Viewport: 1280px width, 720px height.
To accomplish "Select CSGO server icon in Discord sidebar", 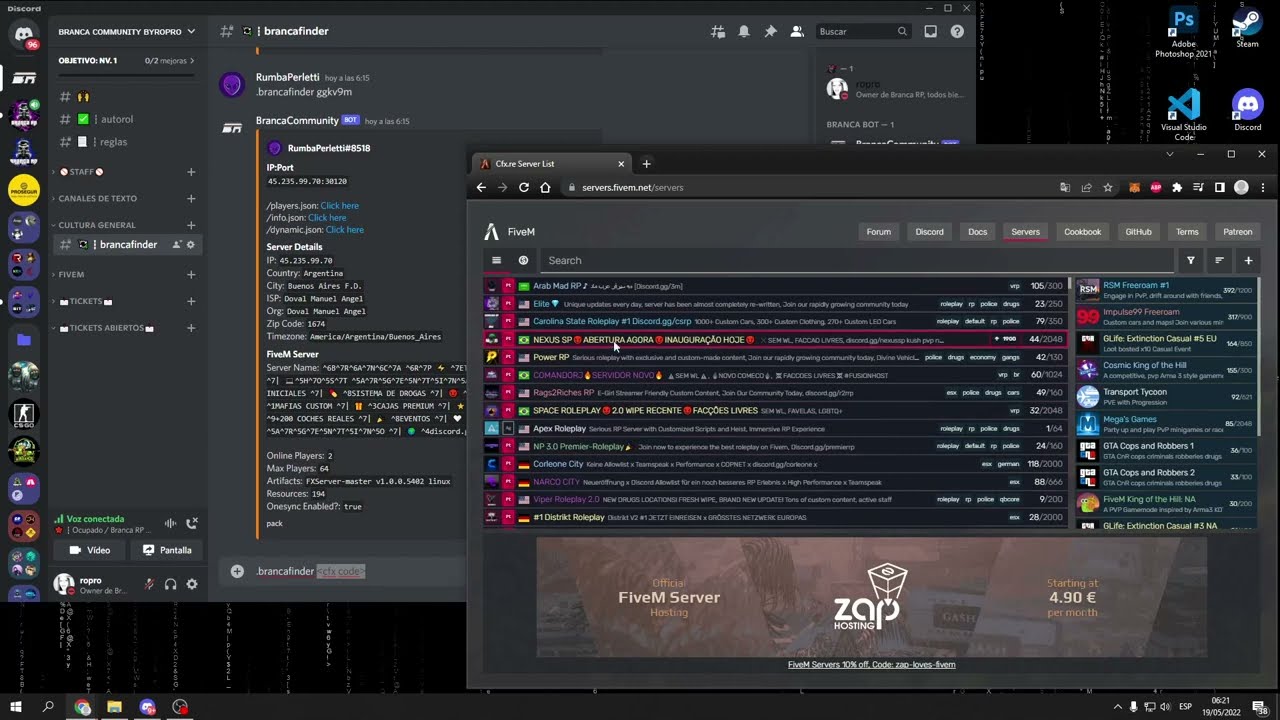I will click(23, 414).
